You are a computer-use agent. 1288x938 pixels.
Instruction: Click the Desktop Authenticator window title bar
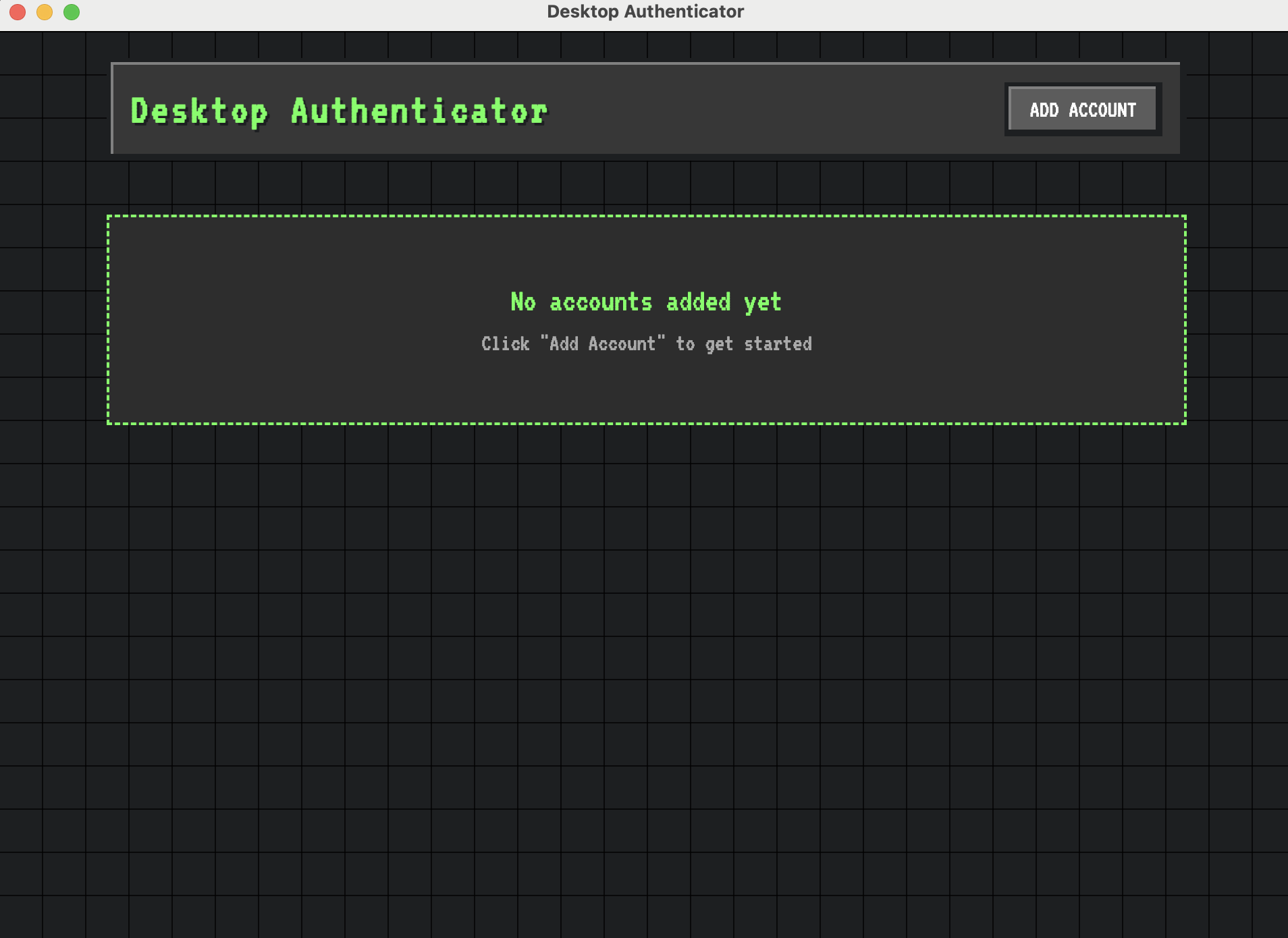[644, 11]
